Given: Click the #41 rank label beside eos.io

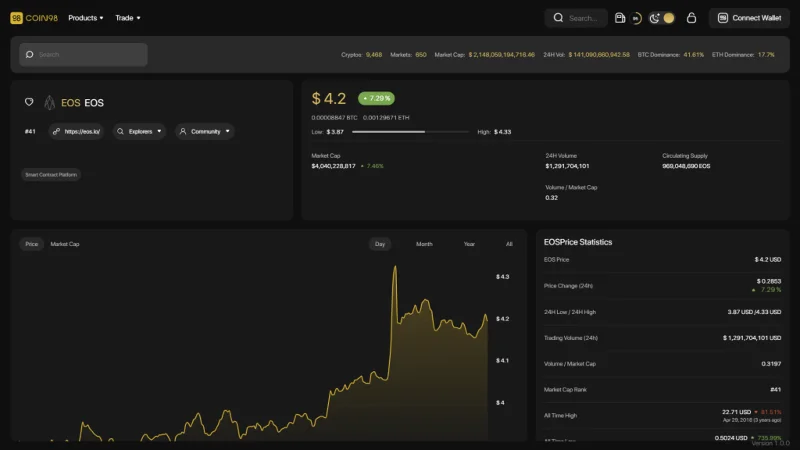Looking at the screenshot, I should coord(30,132).
